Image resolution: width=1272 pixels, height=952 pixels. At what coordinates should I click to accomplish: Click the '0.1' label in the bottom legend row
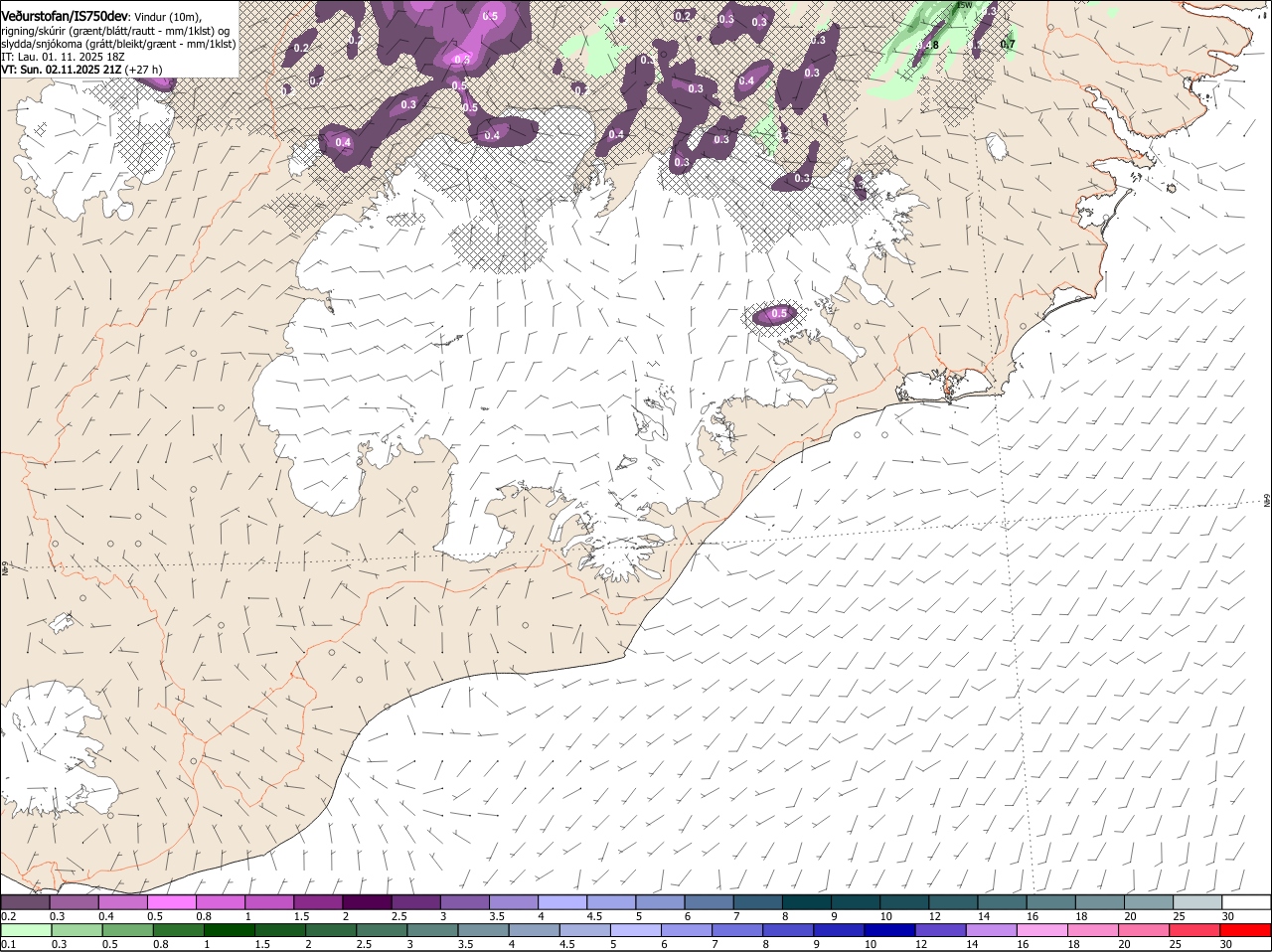(8, 944)
